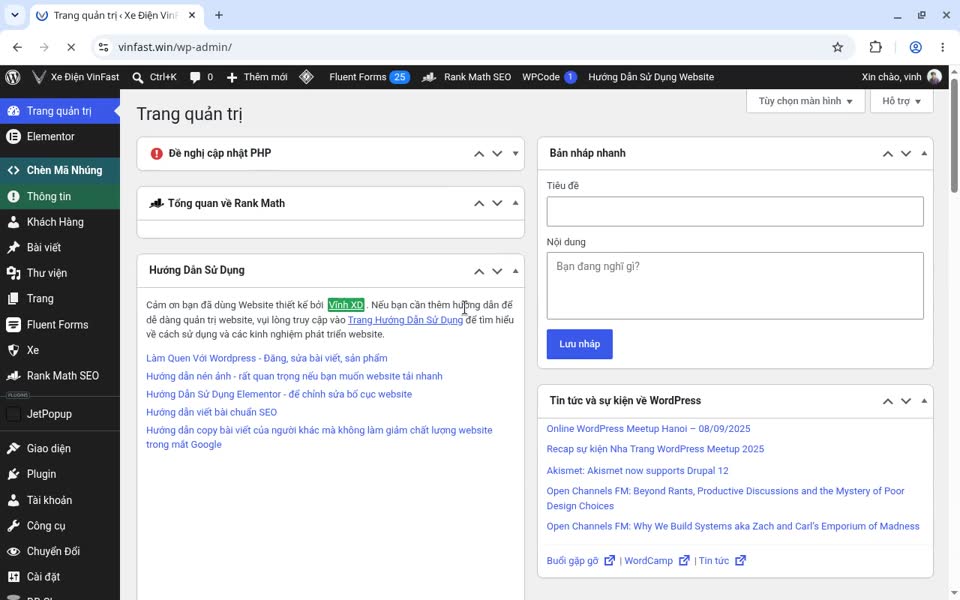Screen dimensions: 960x600
Task: Open Xe Điện VinFast site menu
Action: (x=76, y=77)
